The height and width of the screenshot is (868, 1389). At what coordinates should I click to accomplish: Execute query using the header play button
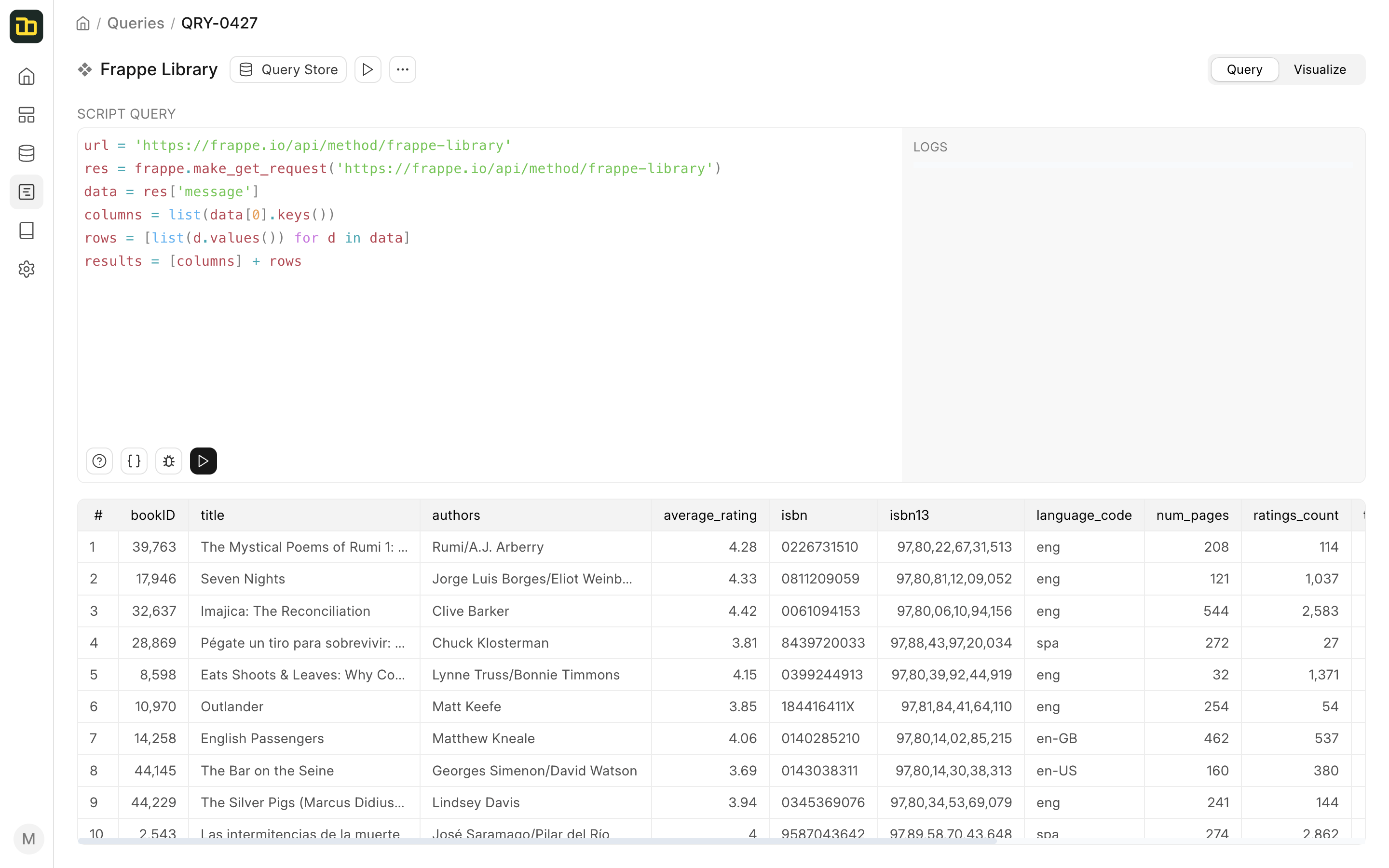pyautogui.click(x=368, y=69)
